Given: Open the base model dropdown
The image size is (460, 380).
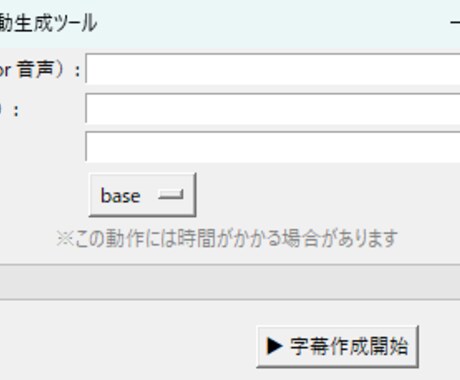Looking at the screenshot, I should pyautogui.click(x=142, y=195).
